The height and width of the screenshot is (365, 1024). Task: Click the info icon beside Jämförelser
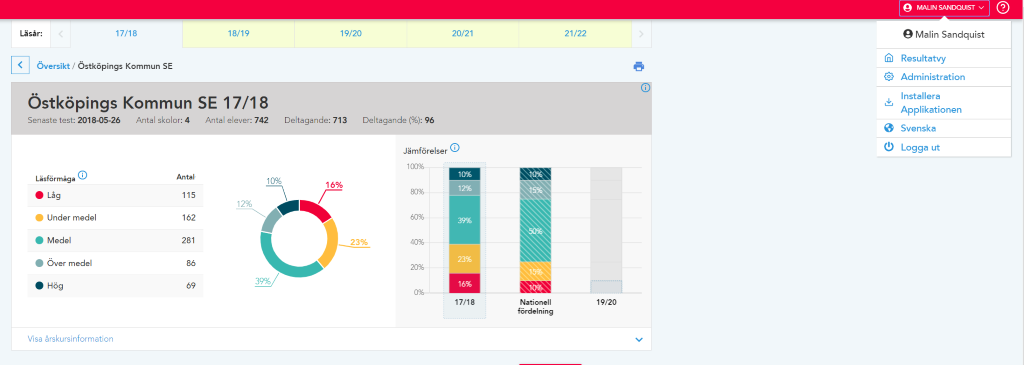455,148
